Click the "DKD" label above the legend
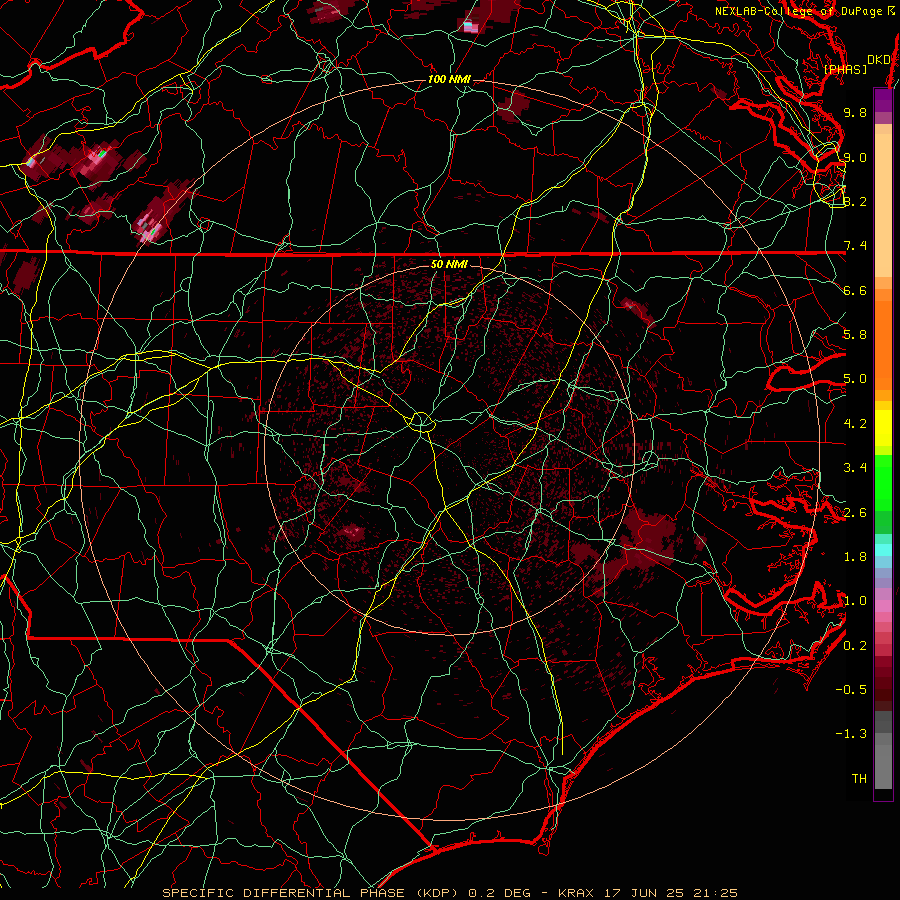This screenshot has width=900, height=900. (878, 59)
